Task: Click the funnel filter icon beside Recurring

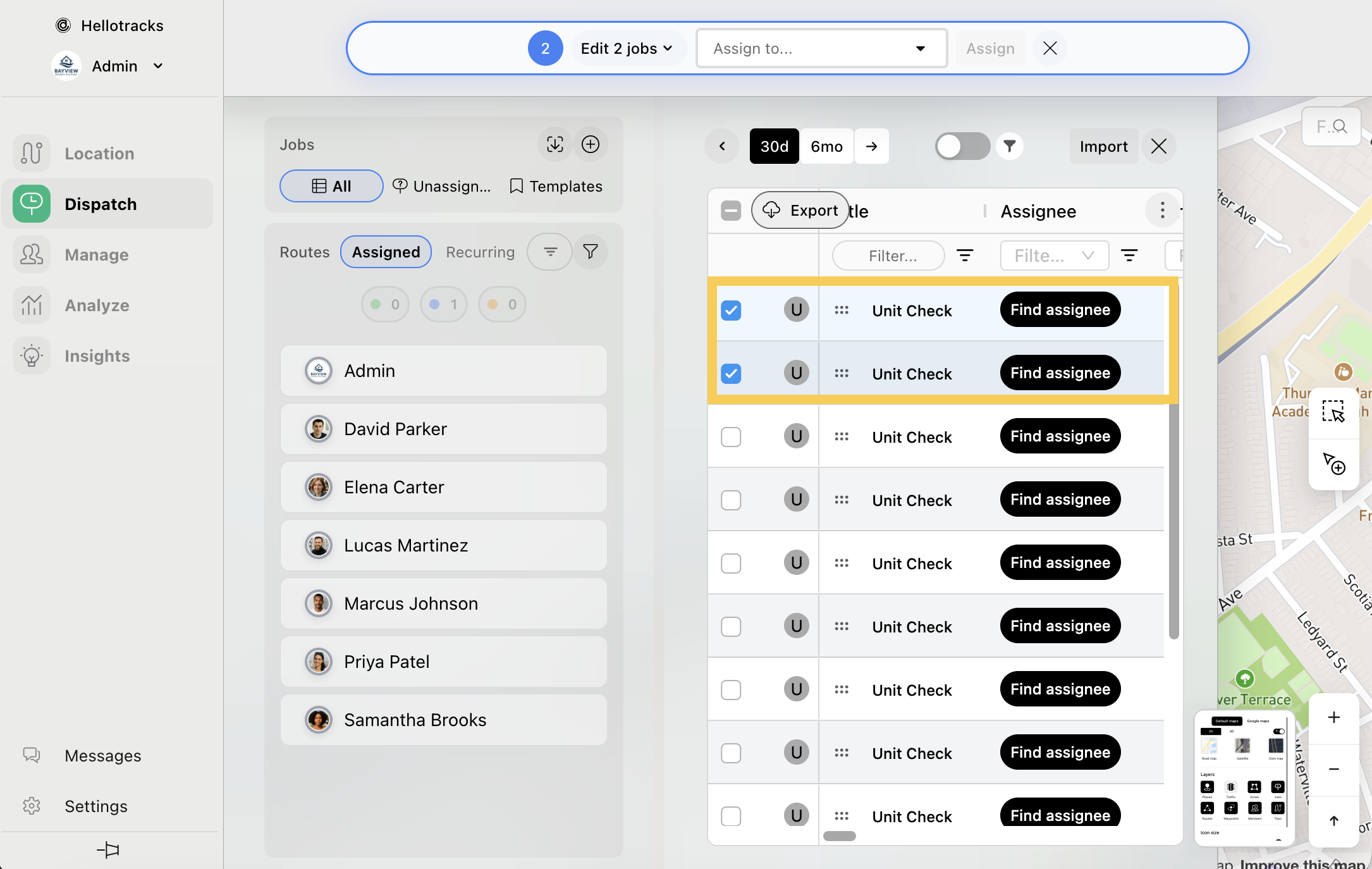Action: (590, 252)
